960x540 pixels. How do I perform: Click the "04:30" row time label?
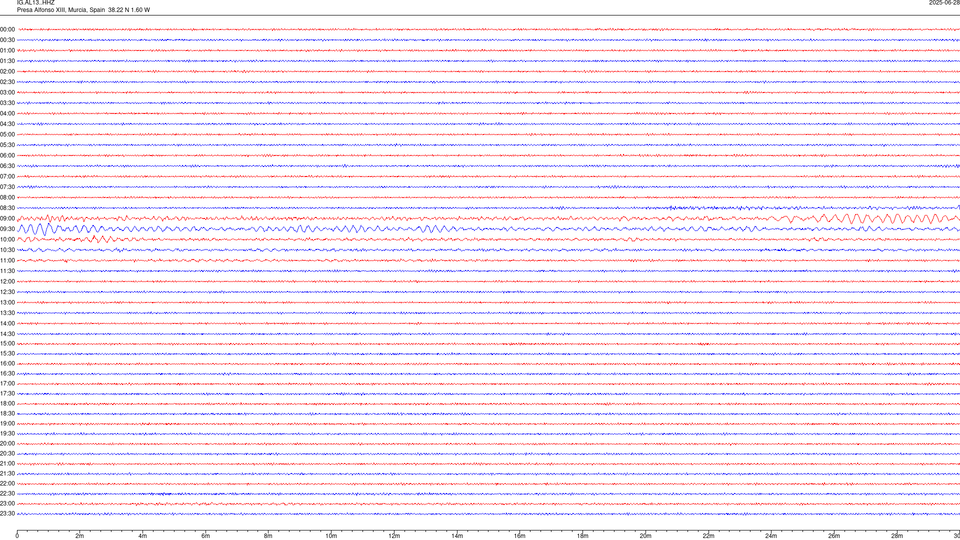(x=7, y=124)
